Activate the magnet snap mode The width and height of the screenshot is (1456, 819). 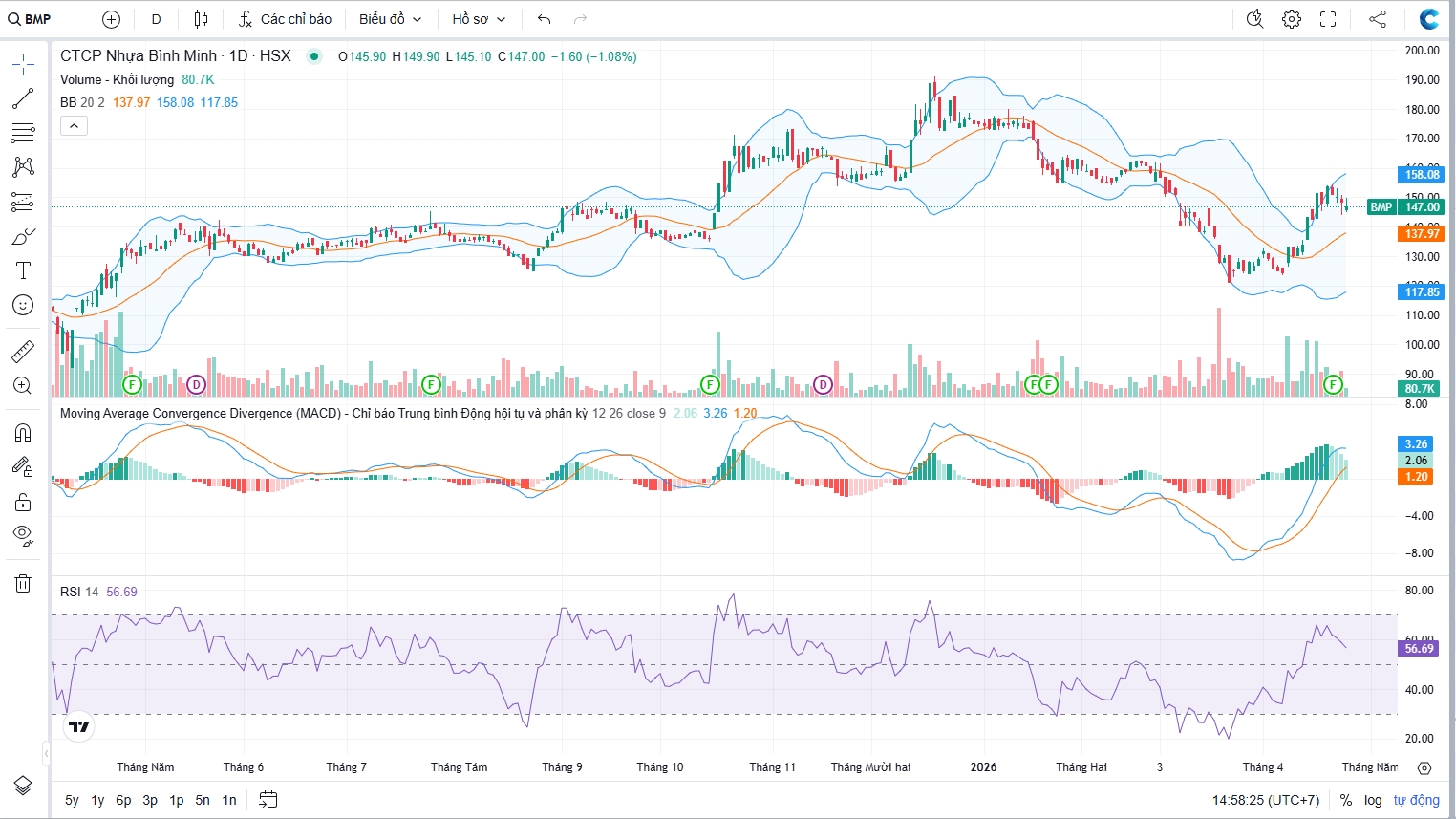click(23, 433)
